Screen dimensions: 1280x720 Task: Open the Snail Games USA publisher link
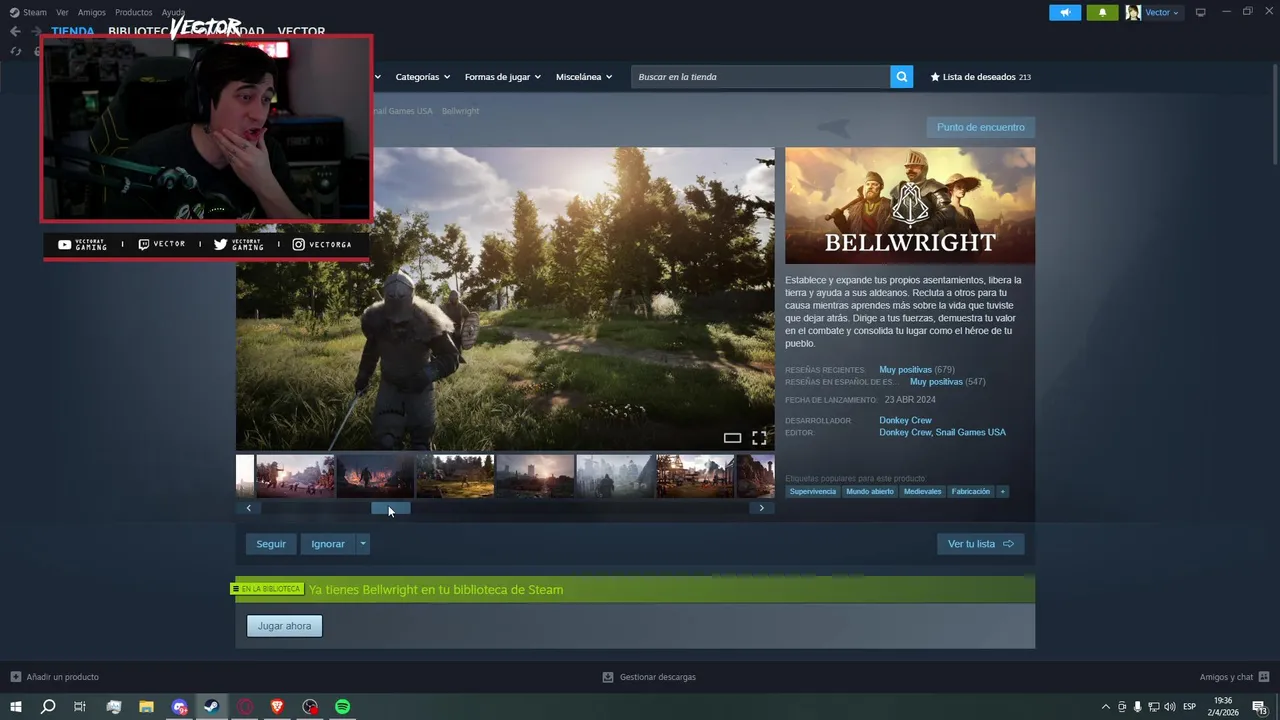click(970, 432)
